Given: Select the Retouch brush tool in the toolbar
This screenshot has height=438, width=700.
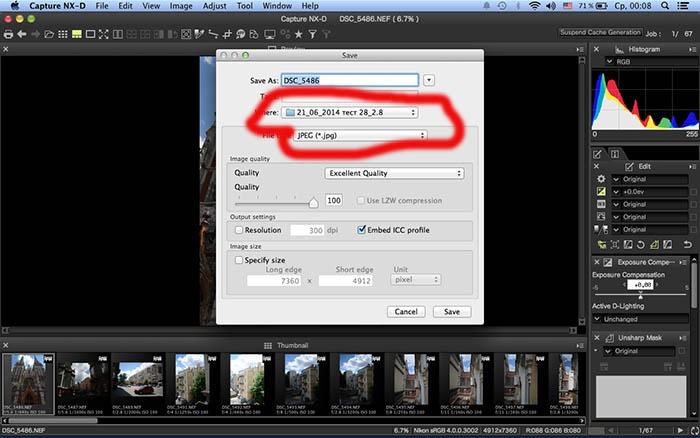Looking at the screenshot, I should tap(241, 34).
